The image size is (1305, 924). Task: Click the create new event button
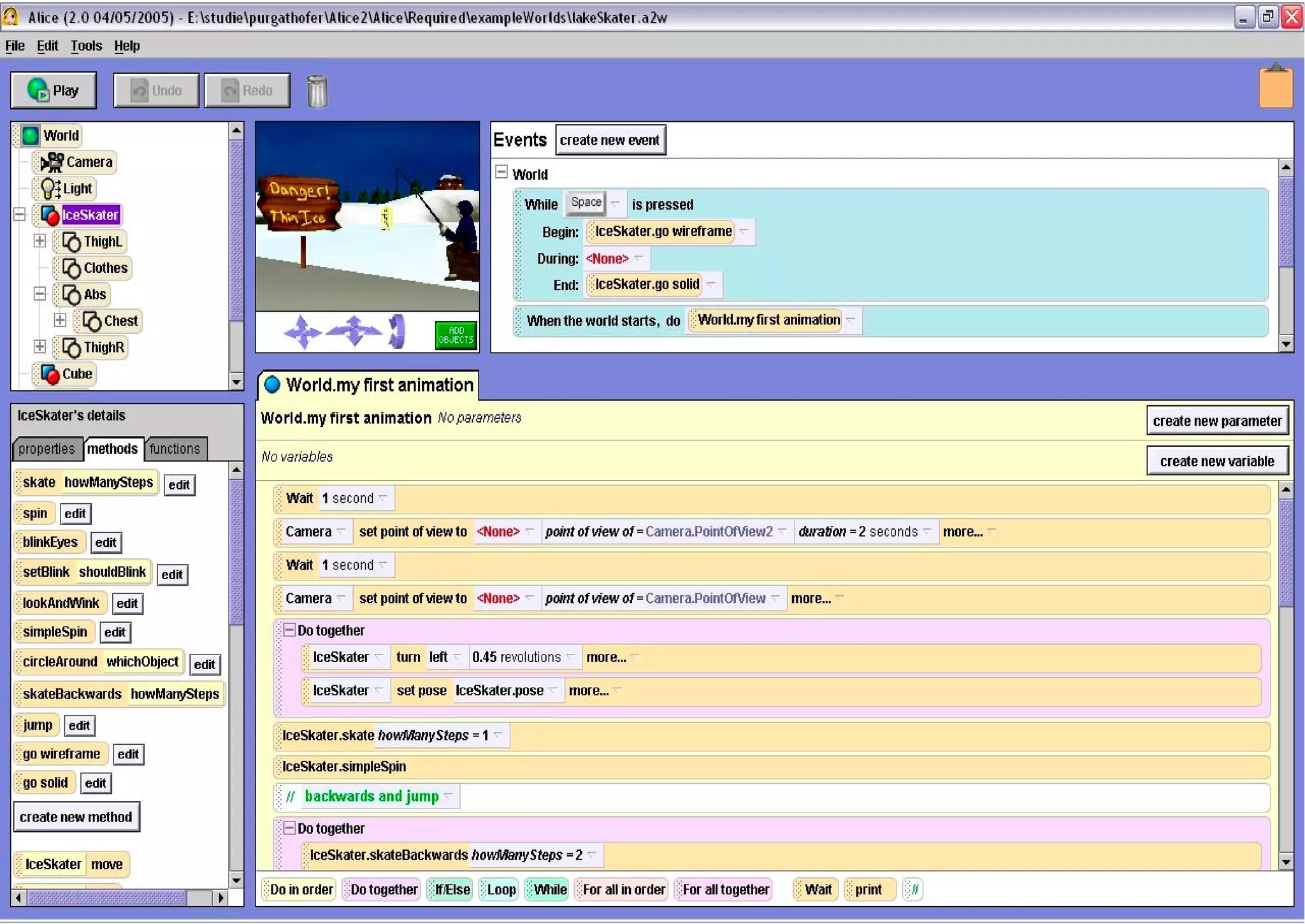pyautogui.click(x=610, y=140)
